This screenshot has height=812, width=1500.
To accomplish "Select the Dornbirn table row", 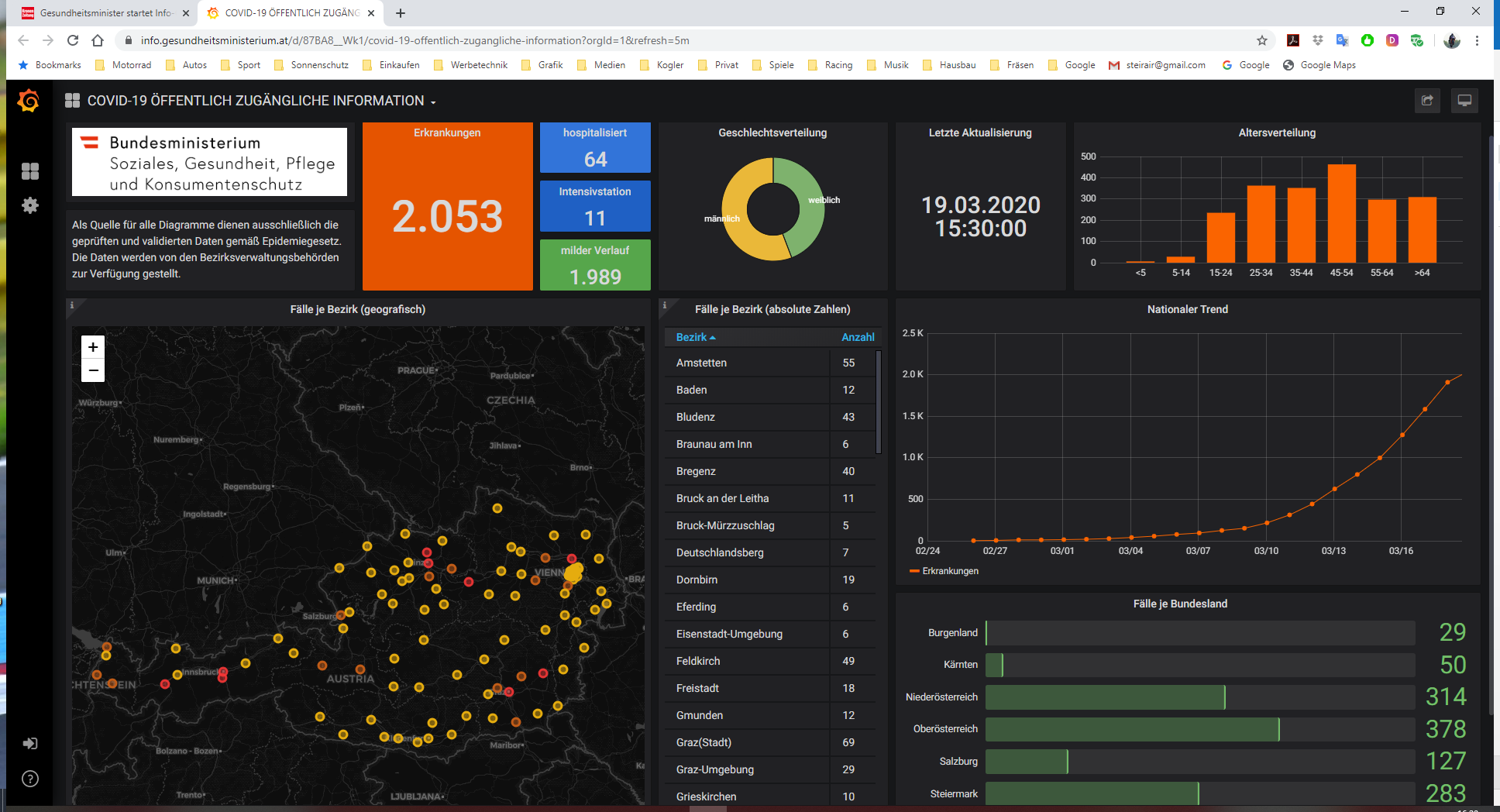I will [770, 580].
